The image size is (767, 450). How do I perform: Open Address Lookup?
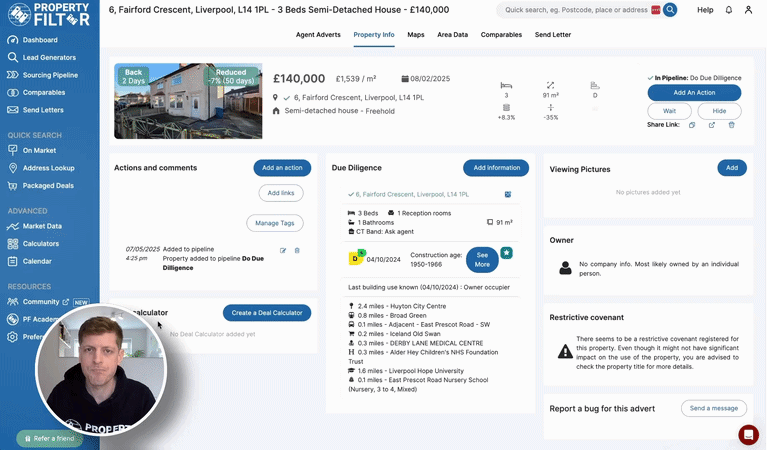[x=41, y=168]
